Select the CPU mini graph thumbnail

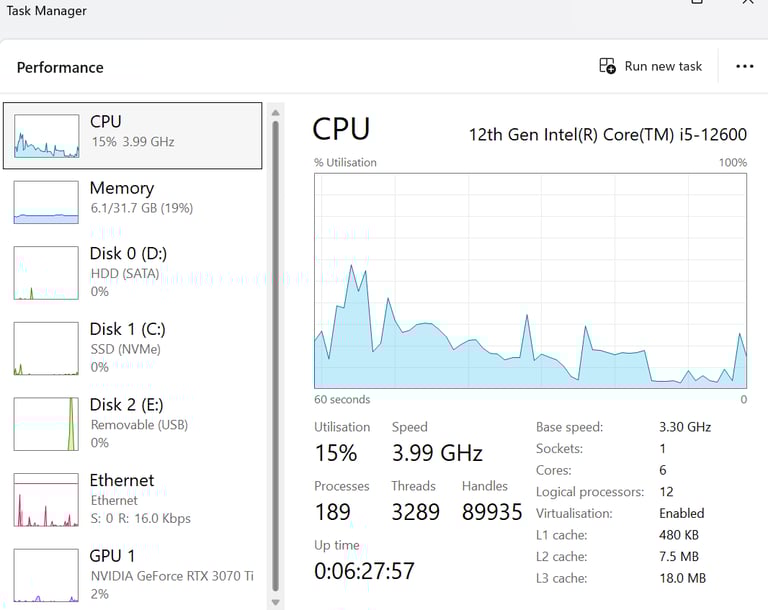(47, 136)
